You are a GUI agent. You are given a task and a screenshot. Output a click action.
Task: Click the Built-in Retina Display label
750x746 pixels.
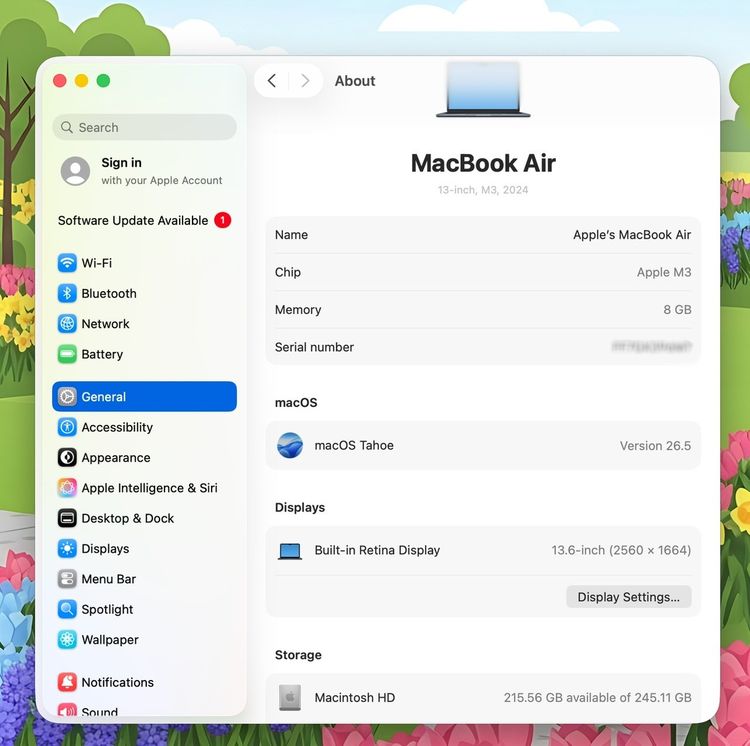pyautogui.click(x=377, y=550)
